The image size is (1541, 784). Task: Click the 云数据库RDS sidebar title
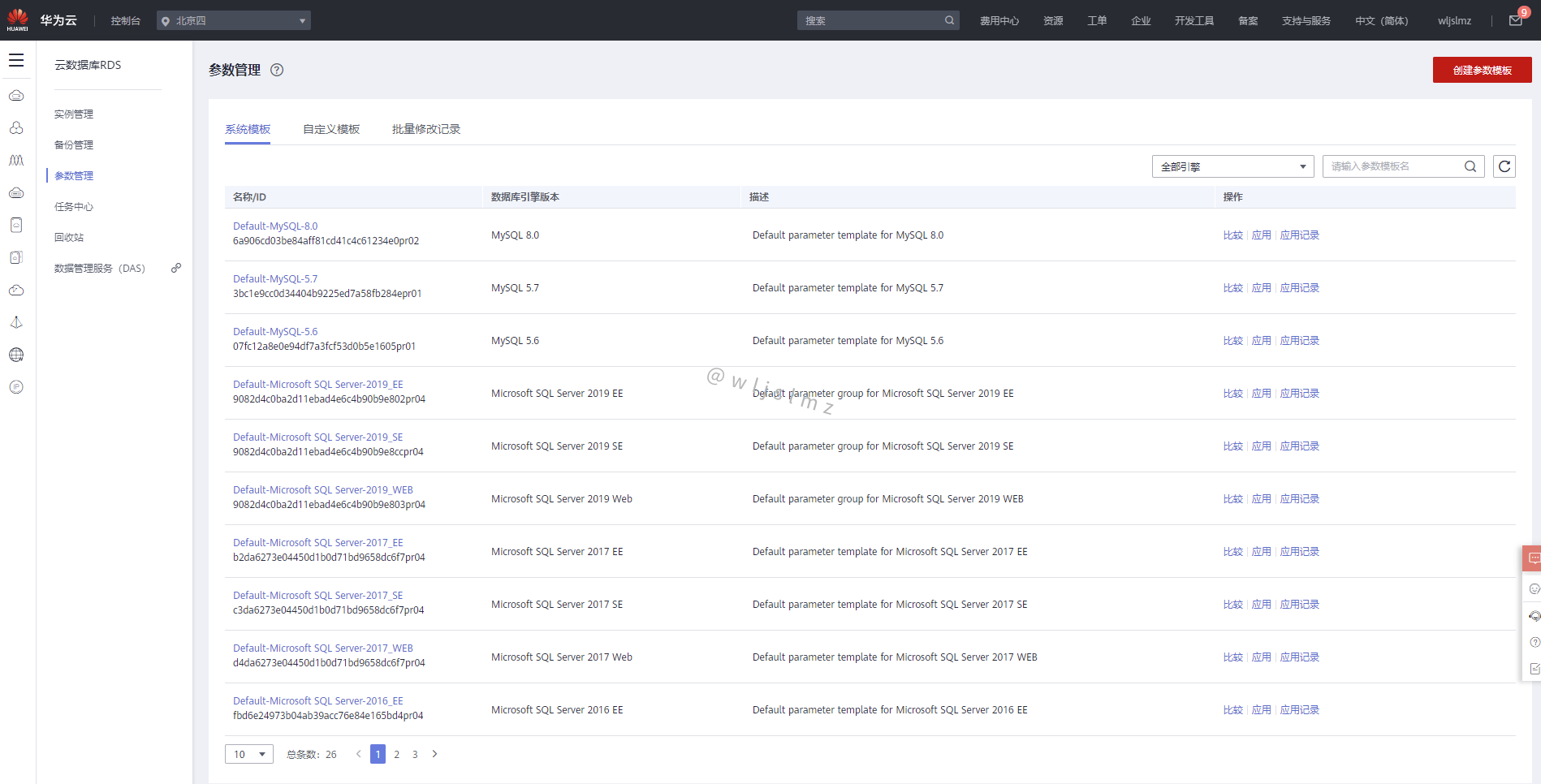88,65
